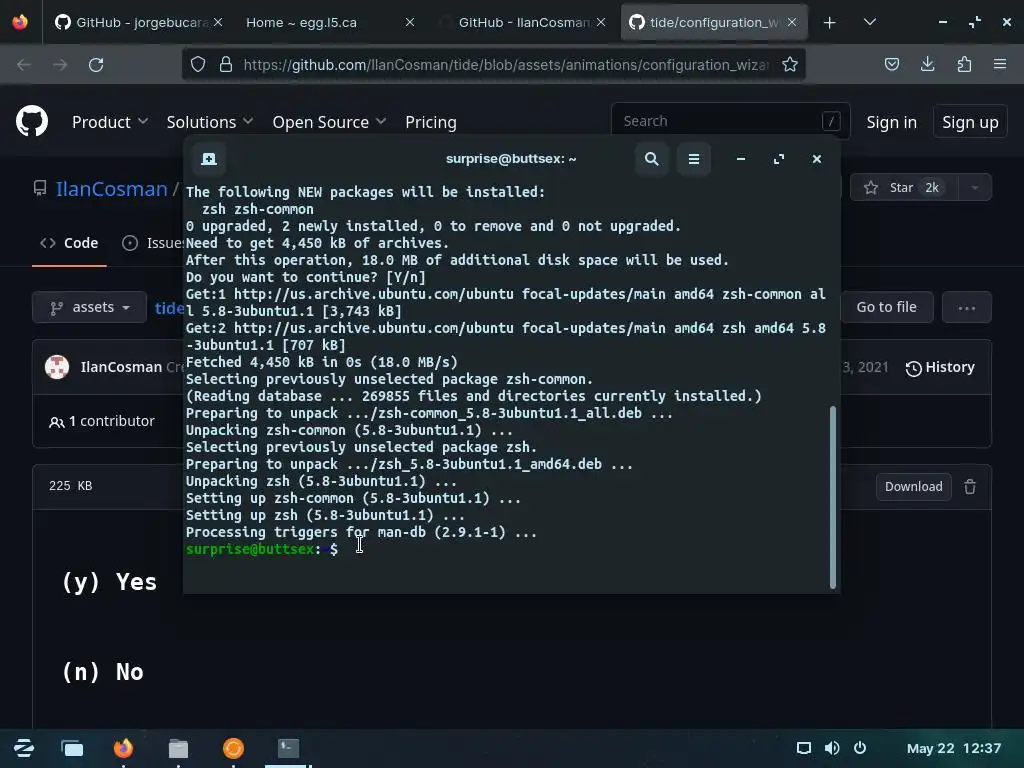Image resolution: width=1024 pixels, height=768 pixels.
Task: Search in the terminal window
Action: pos(652,159)
